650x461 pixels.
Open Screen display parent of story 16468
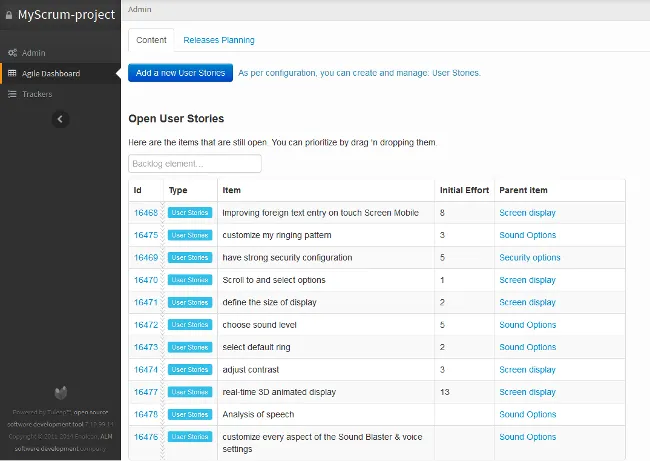[x=527, y=213]
